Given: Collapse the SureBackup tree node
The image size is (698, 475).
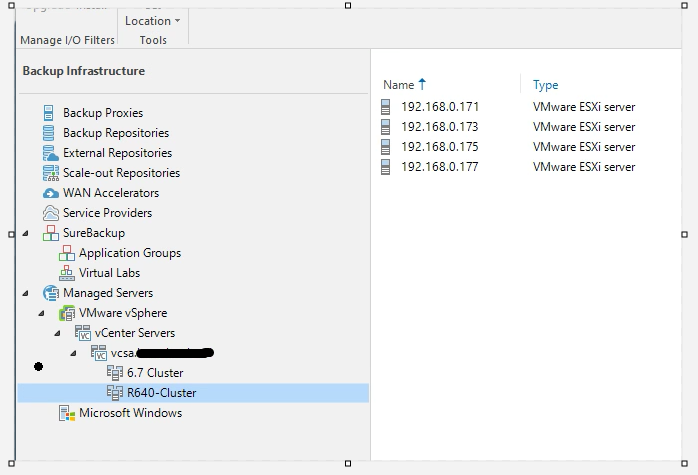Looking at the screenshot, I should click(x=26, y=233).
